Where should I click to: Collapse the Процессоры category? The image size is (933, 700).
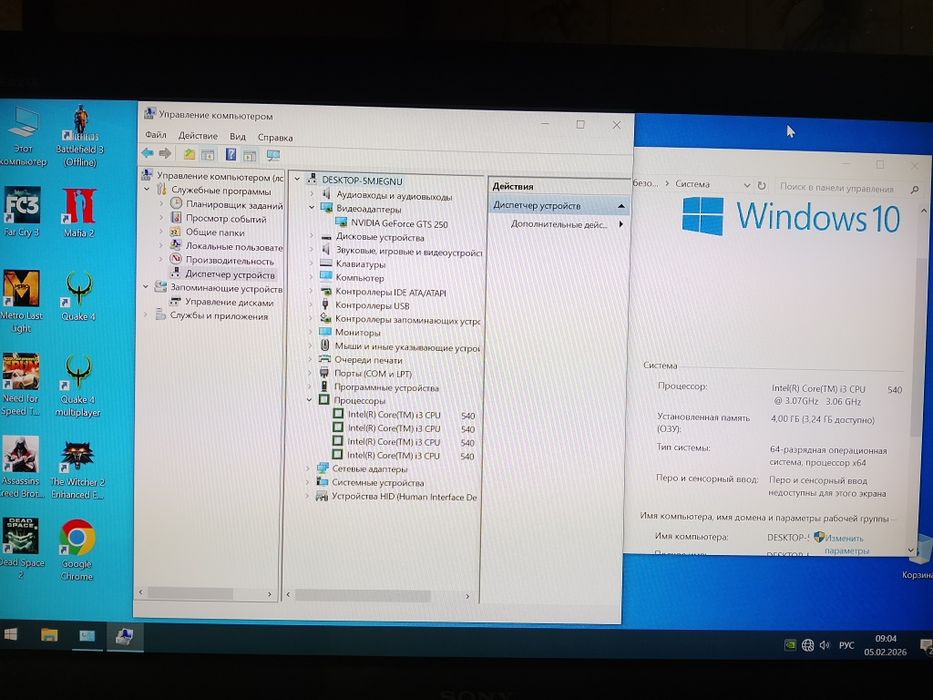309,400
